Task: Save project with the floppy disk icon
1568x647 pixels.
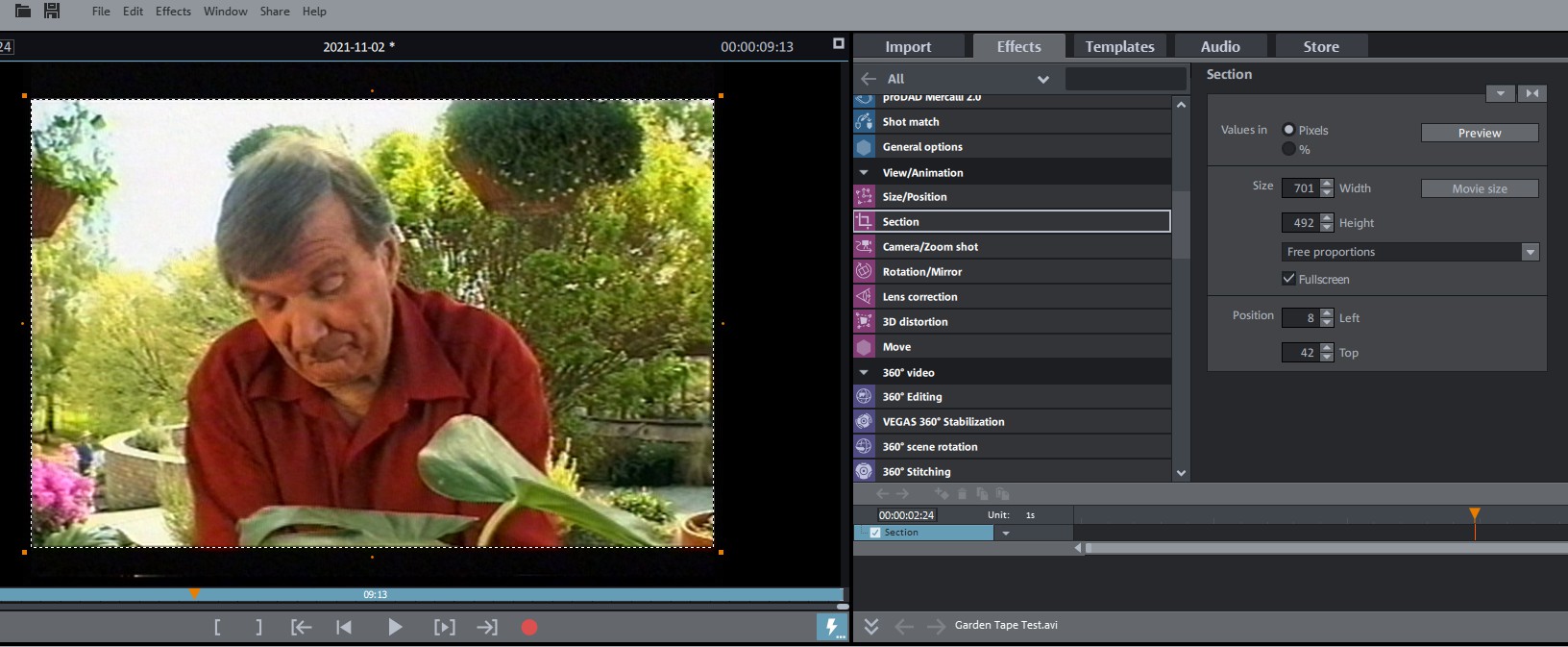Action: (x=52, y=11)
